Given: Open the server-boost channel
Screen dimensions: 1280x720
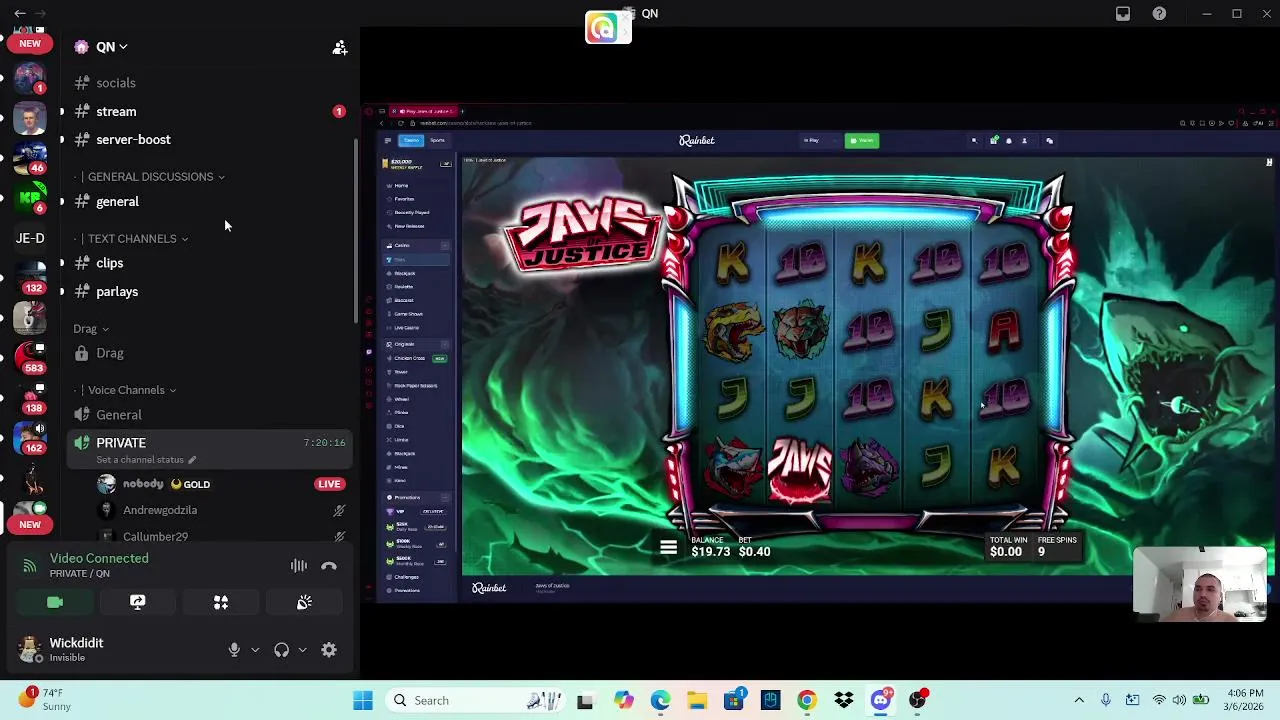Looking at the screenshot, I should (208, 139).
